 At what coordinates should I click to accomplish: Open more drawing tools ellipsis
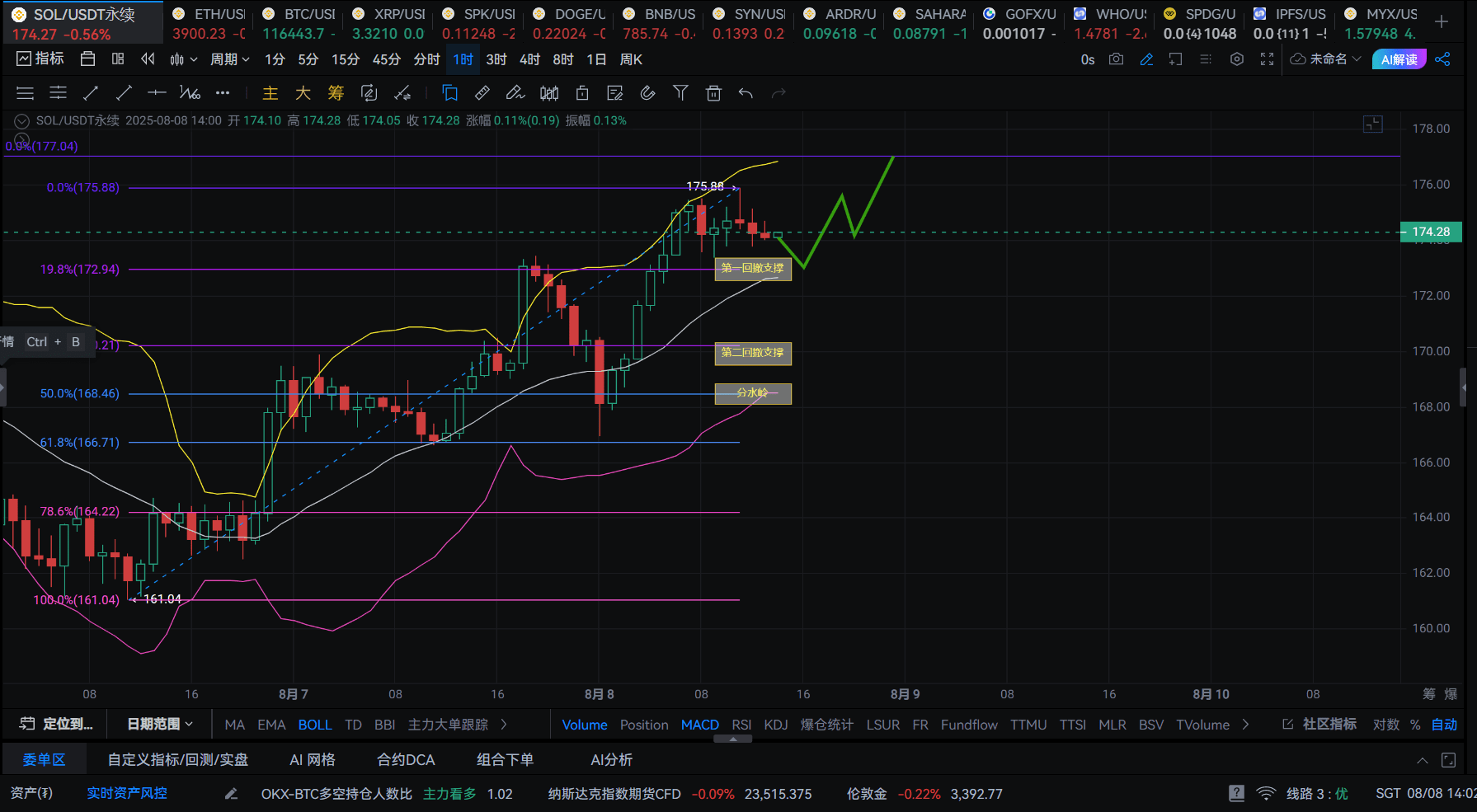tap(223, 93)
